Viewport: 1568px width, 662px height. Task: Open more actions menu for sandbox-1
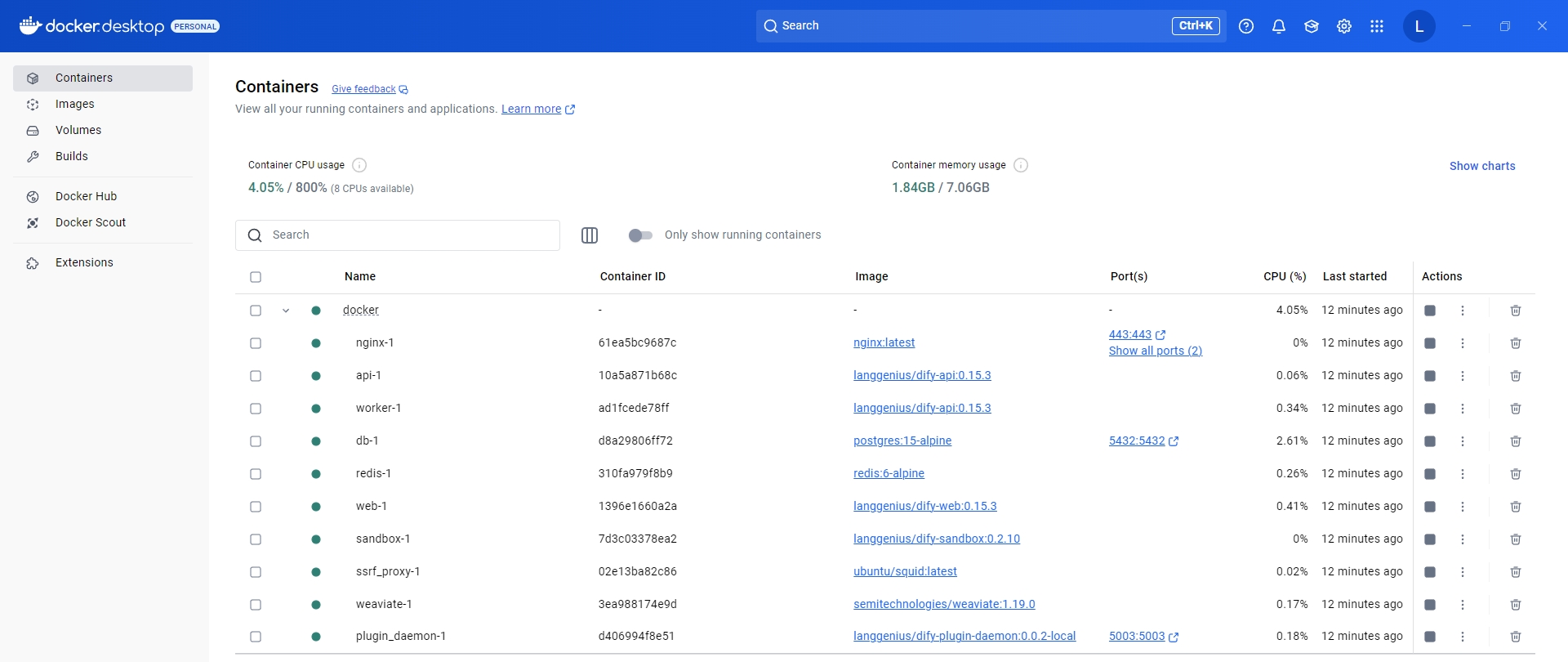pyautogui.click(x=1463, y=539)
